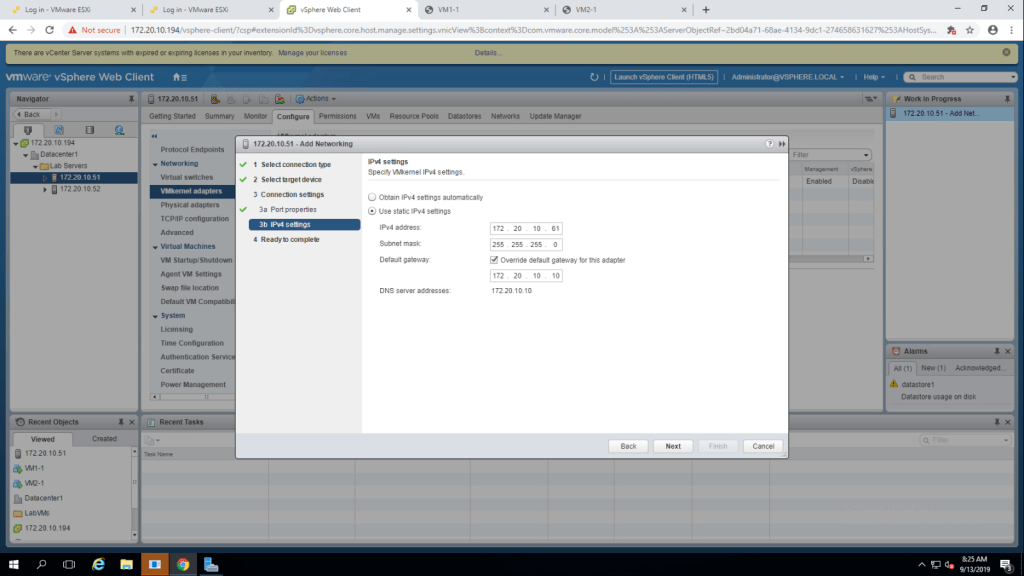This screenshot has height=576, width=1024.
Task: Click the help icon in Add Networking dialog
Action: click(x=770, y=144)
